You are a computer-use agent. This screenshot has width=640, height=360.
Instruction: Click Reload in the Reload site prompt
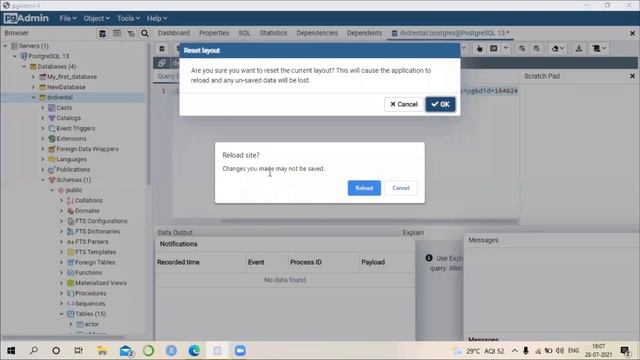[364, 188]
